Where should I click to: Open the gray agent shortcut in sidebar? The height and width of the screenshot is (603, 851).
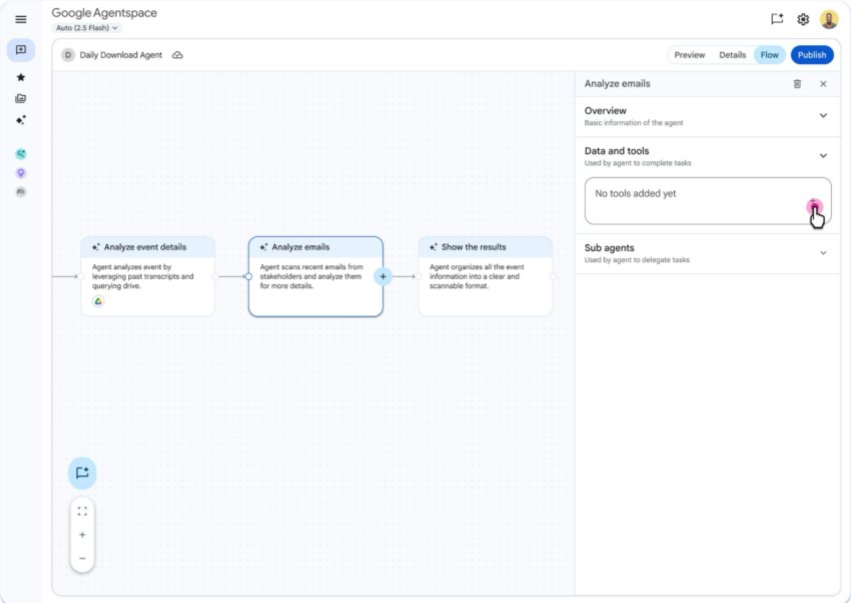click(21, 192)
